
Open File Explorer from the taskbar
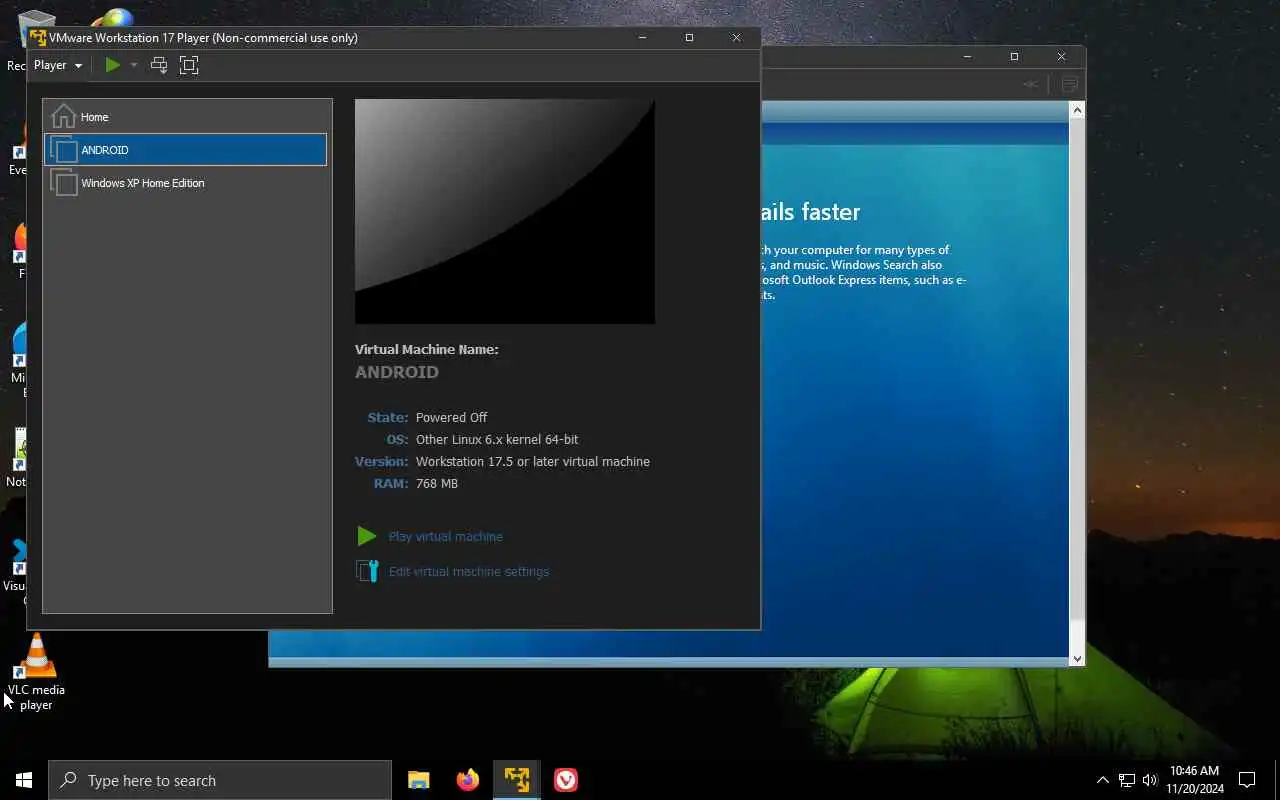tap(419, 780)
